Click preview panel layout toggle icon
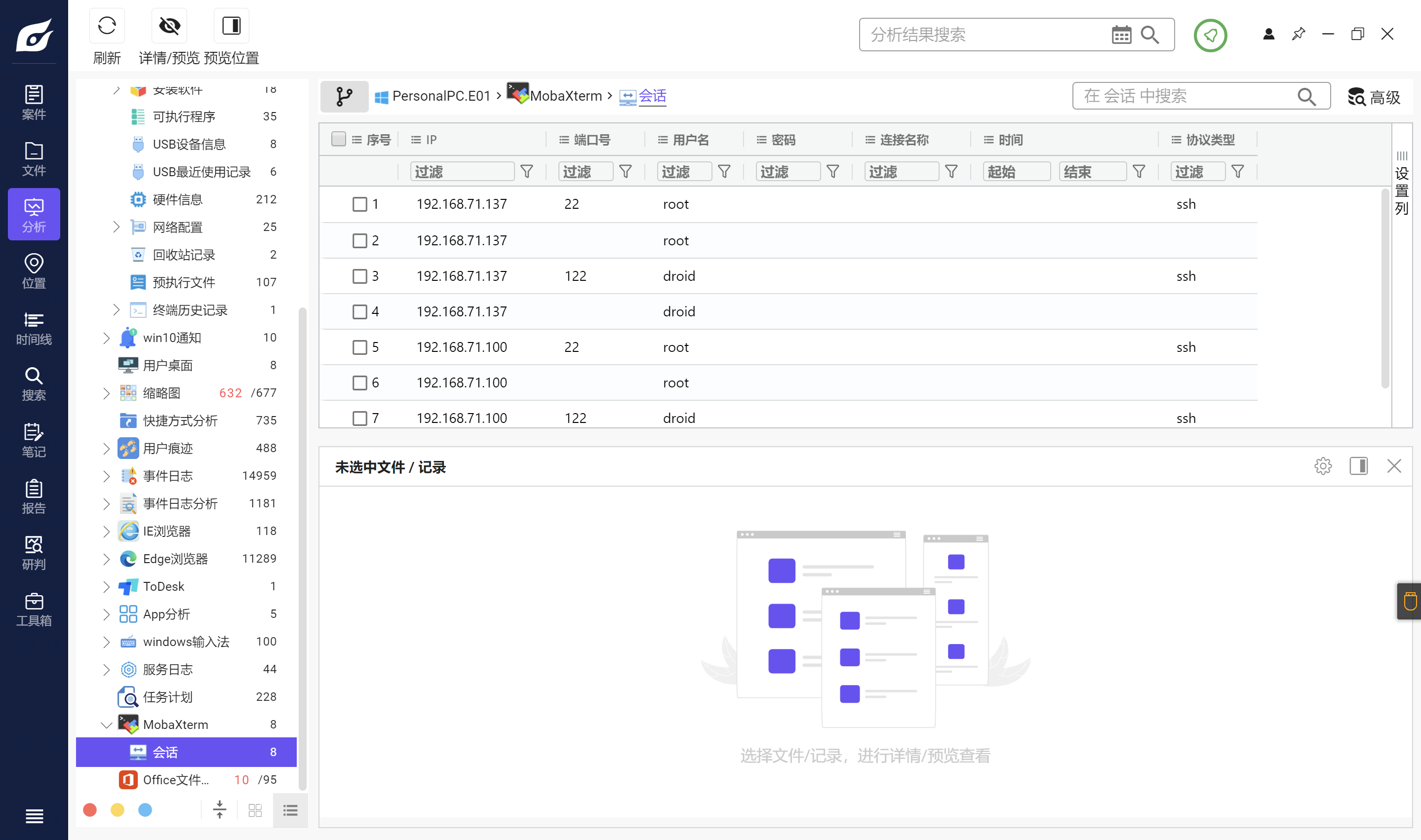 pos(1358,466)
